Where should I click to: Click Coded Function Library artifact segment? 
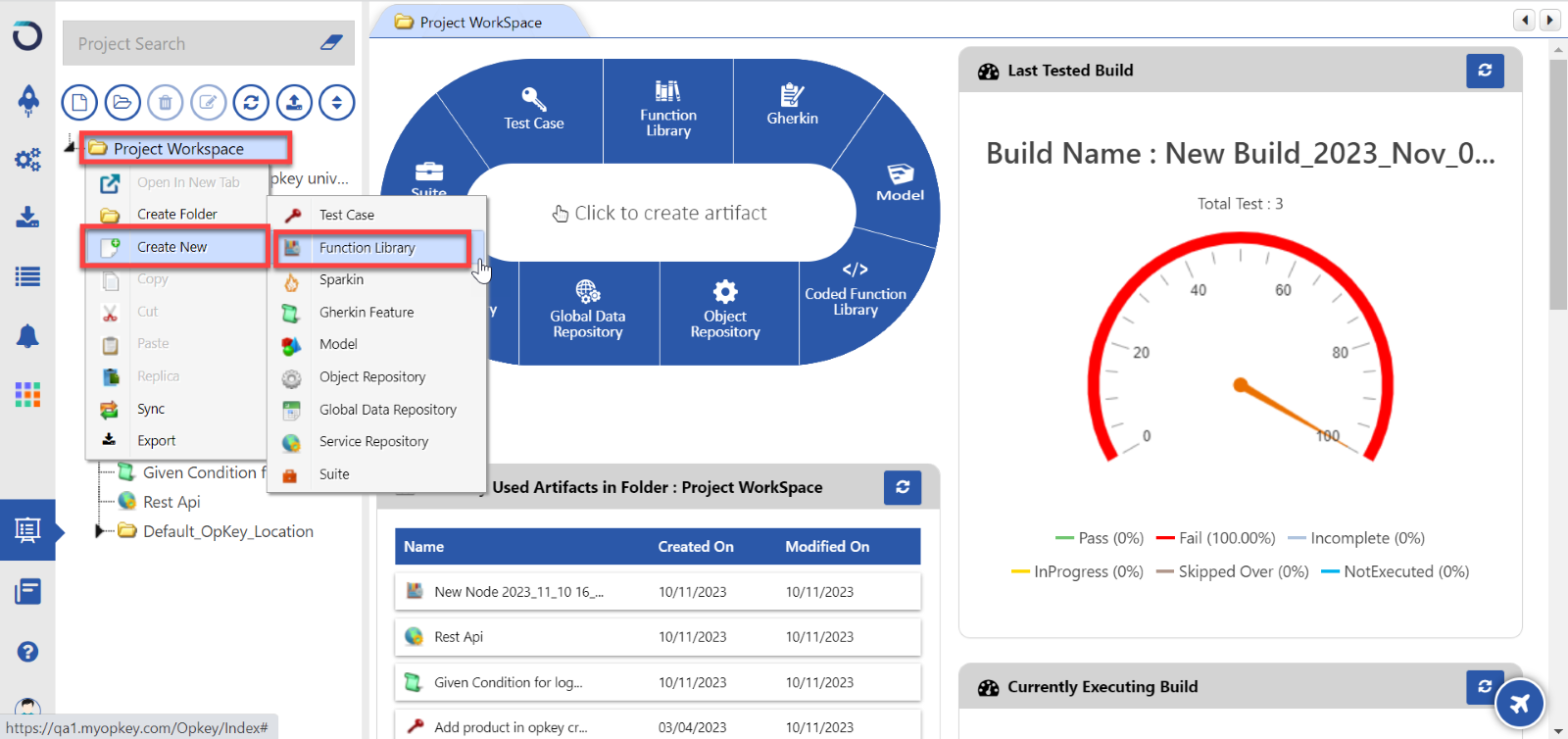[x=855, y=294]
